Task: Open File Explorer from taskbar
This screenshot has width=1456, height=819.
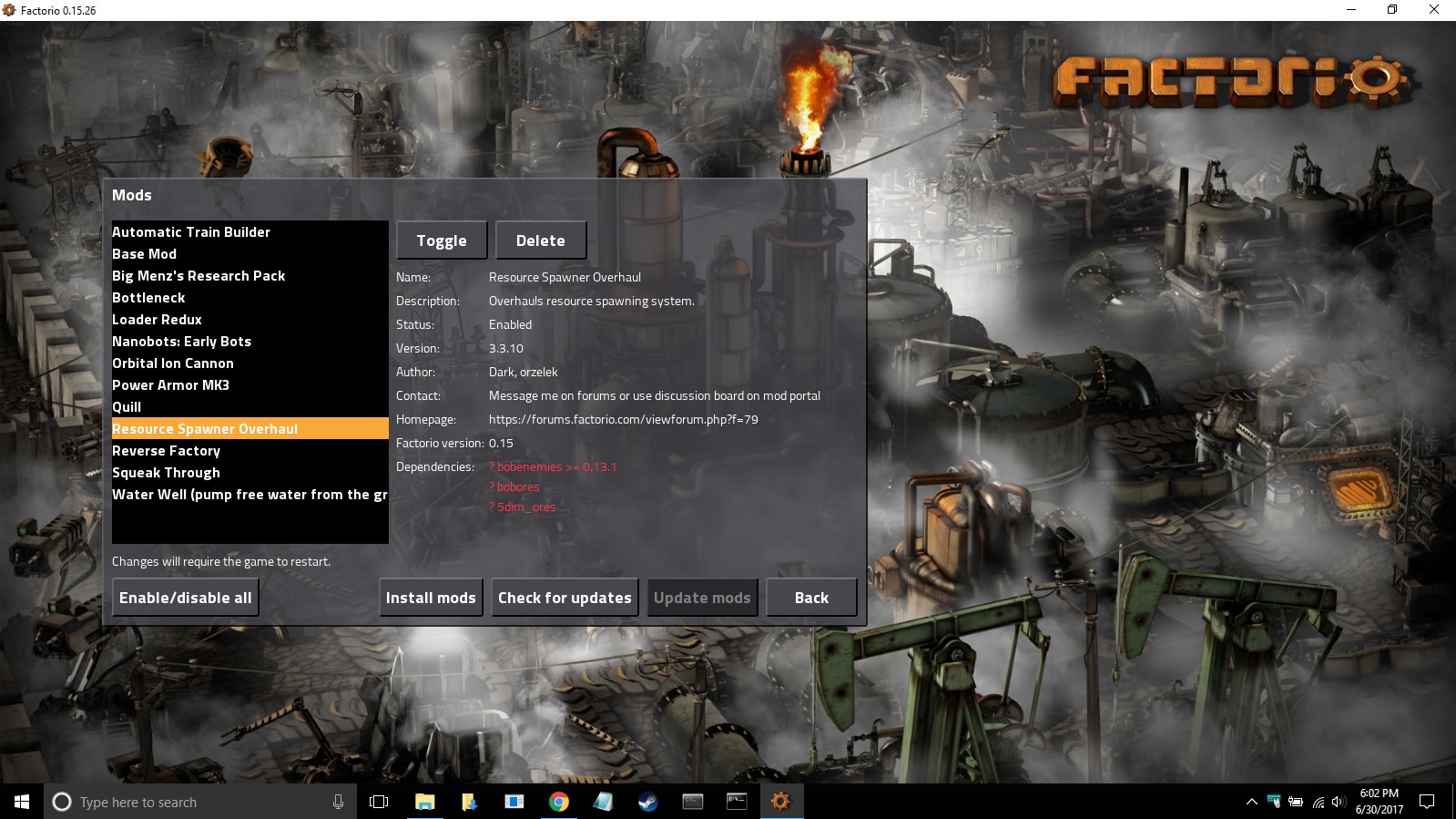Action: (x=424, y=802)
